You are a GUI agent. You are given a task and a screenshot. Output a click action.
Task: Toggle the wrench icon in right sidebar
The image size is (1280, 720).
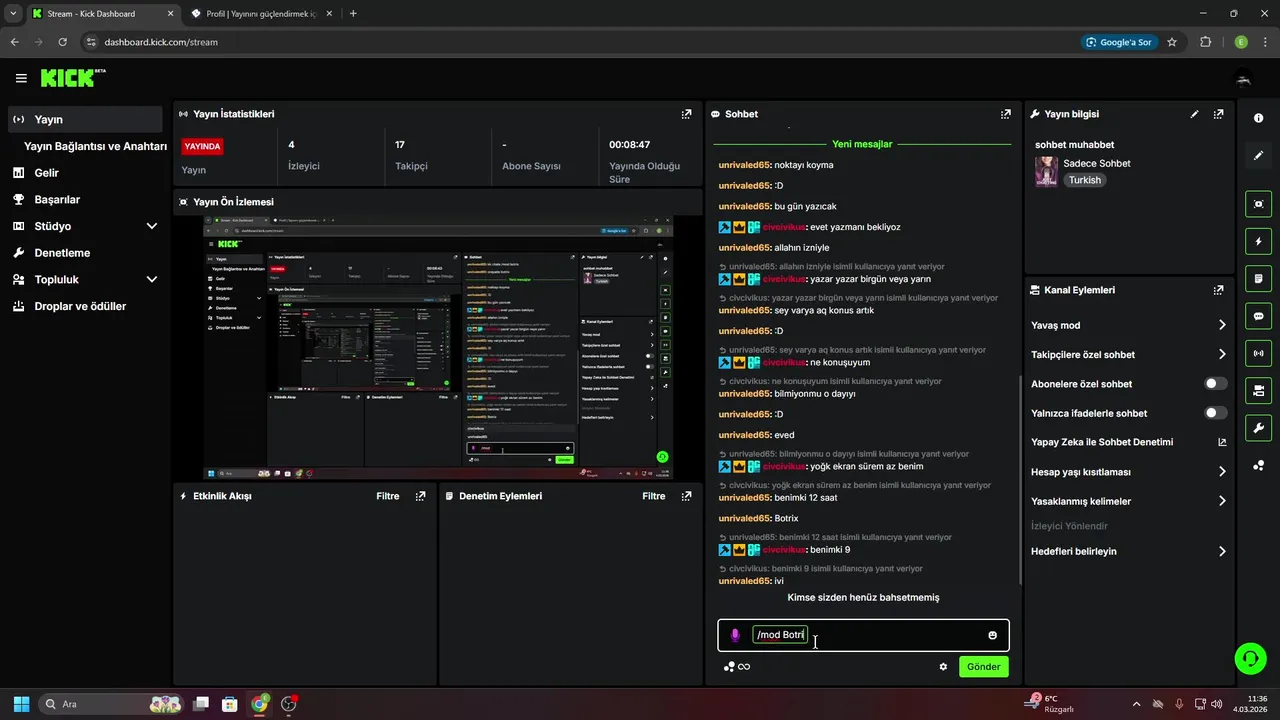click(1258, 428)
